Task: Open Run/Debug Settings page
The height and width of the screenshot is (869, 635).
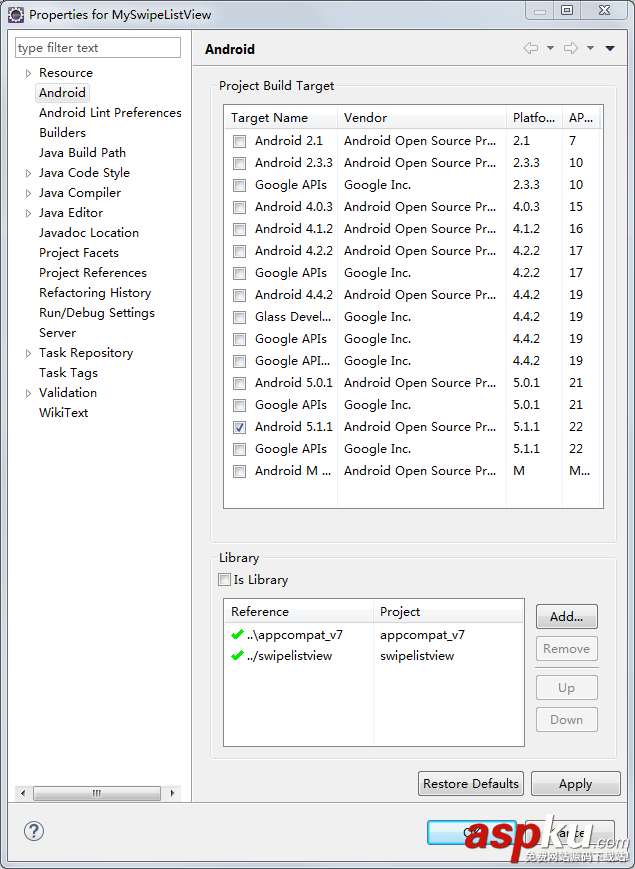Action: point(97,313)
